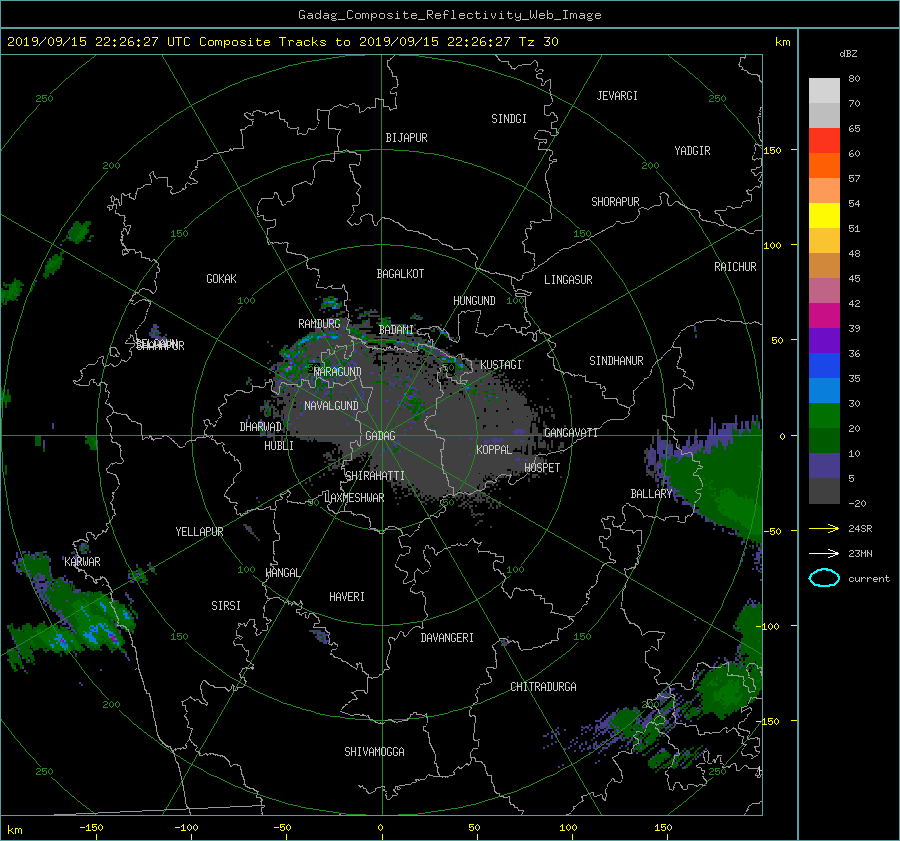Pick the bright yellow swatch in dBZ legend
Screen dimensions: 900x841
(824, 216)
